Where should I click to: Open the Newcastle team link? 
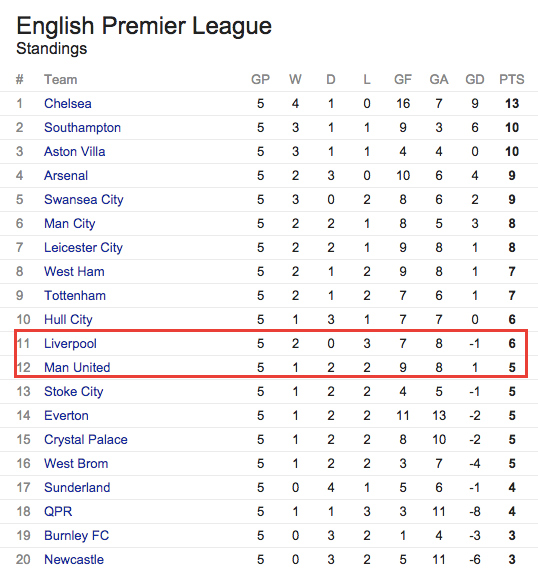click(x=74, y=559)
